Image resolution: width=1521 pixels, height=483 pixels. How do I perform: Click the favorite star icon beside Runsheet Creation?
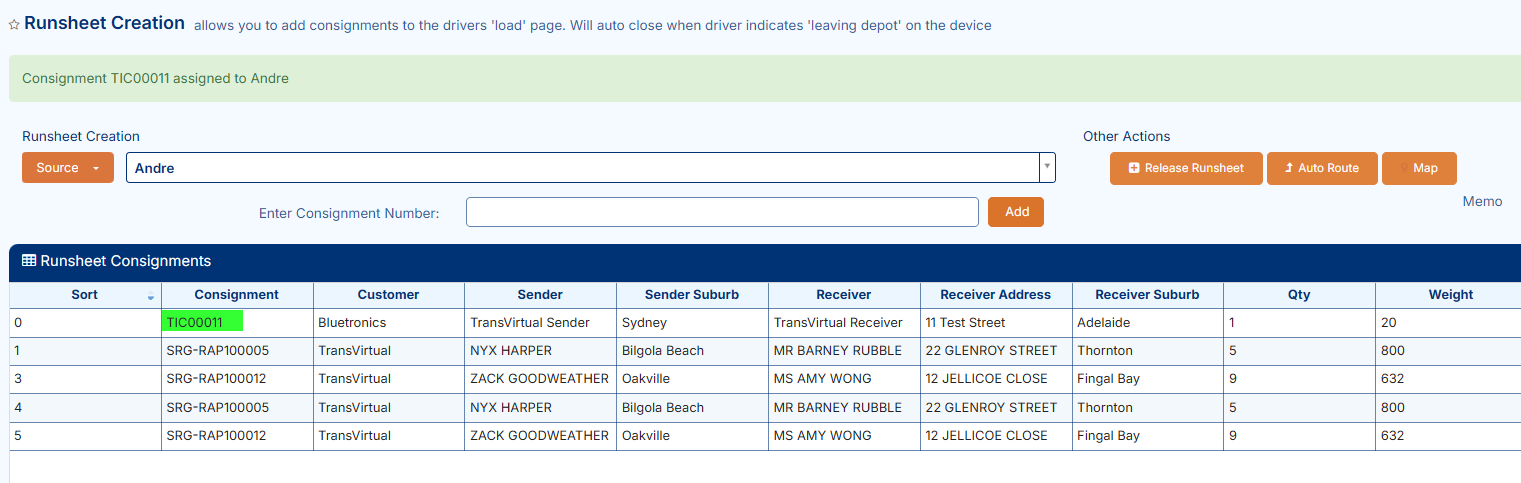(x=14, y=25)
